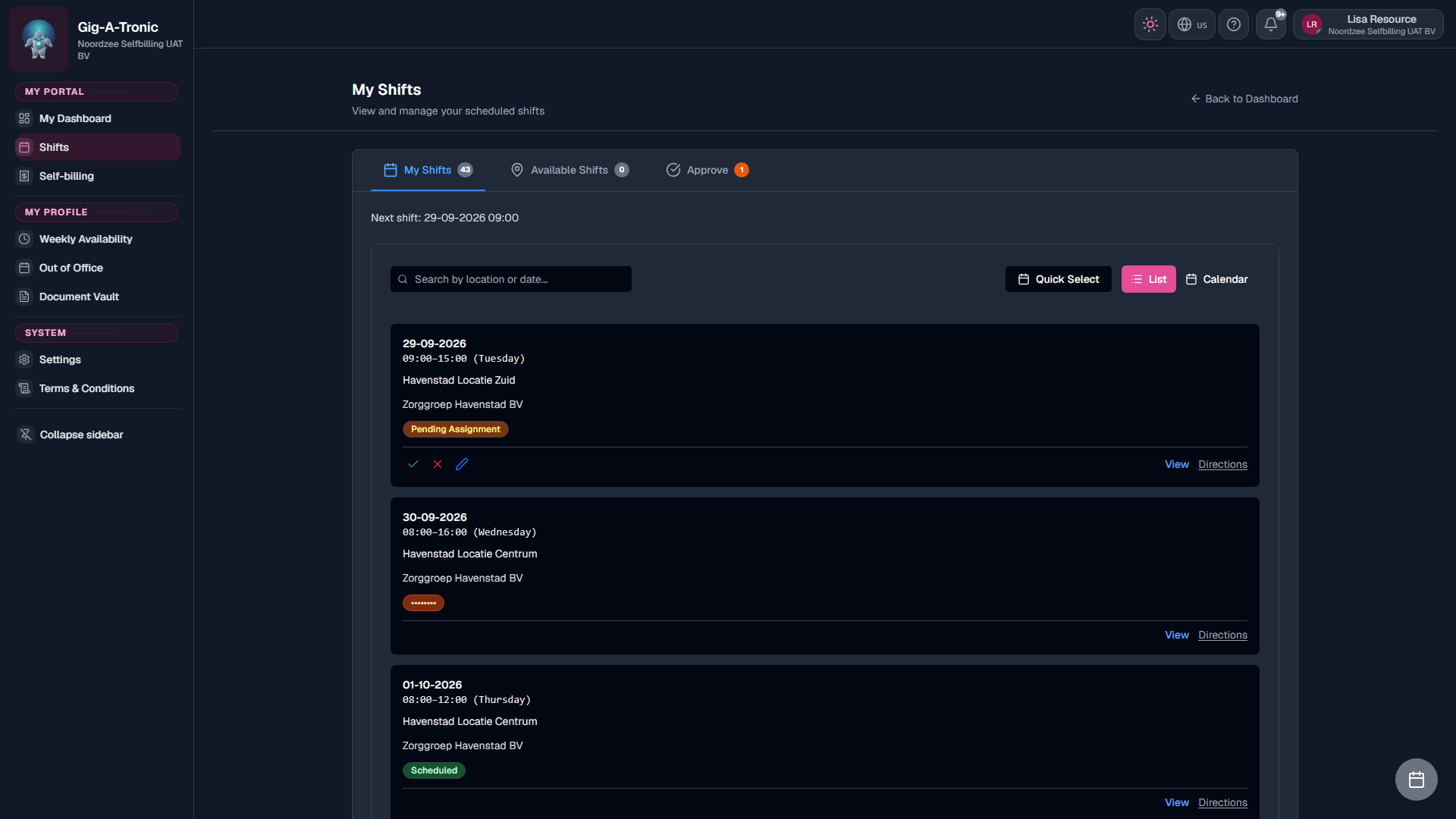Open My Dashboard in sidebar
This screenshot has width=1456, height=819.
click(97, 118)
